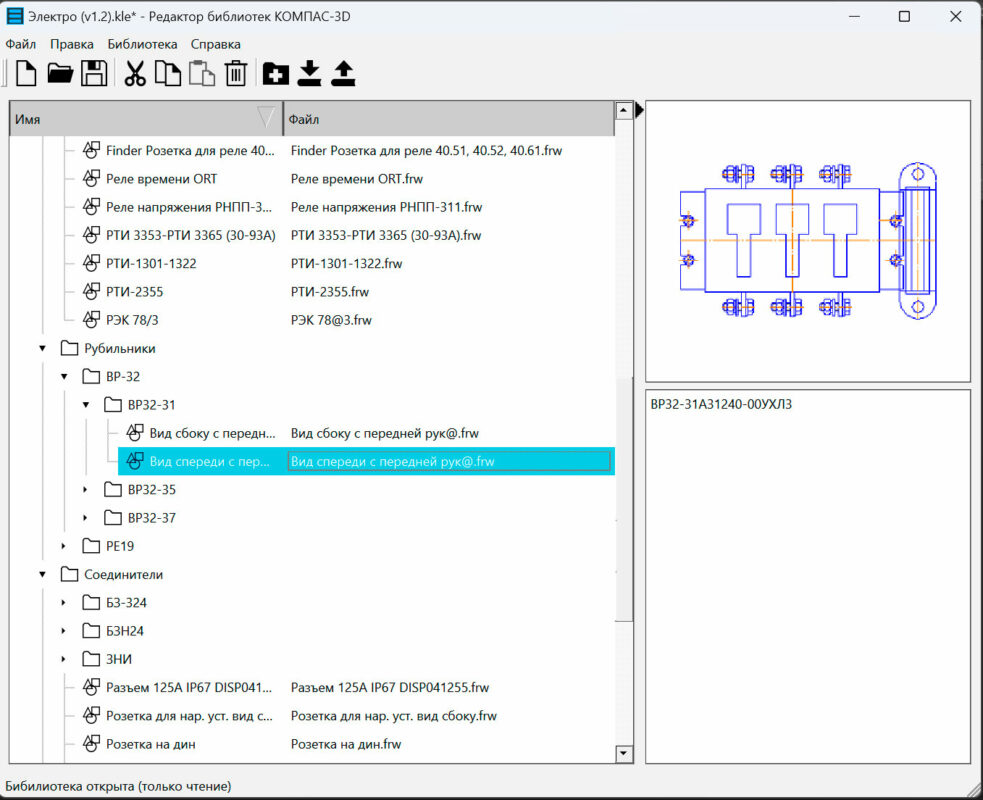Select Розетка для нар. уст. вид с... item
Image resolution: width=983 pixels, height=800 pixels.
tap(189, 715)
